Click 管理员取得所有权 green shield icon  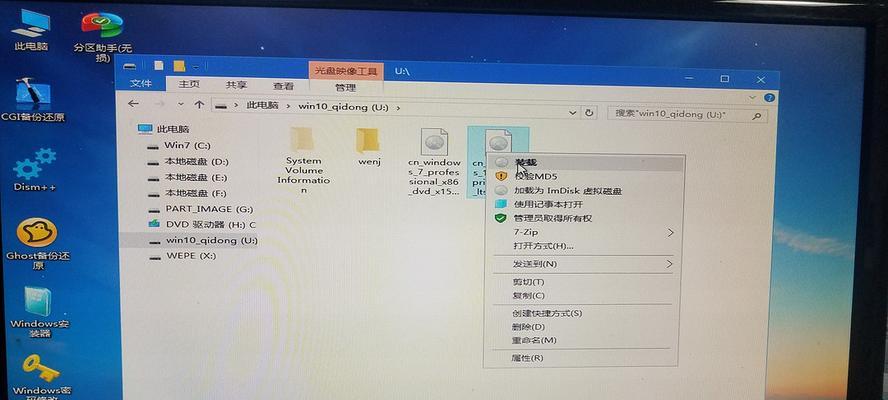tap(500, 218)
